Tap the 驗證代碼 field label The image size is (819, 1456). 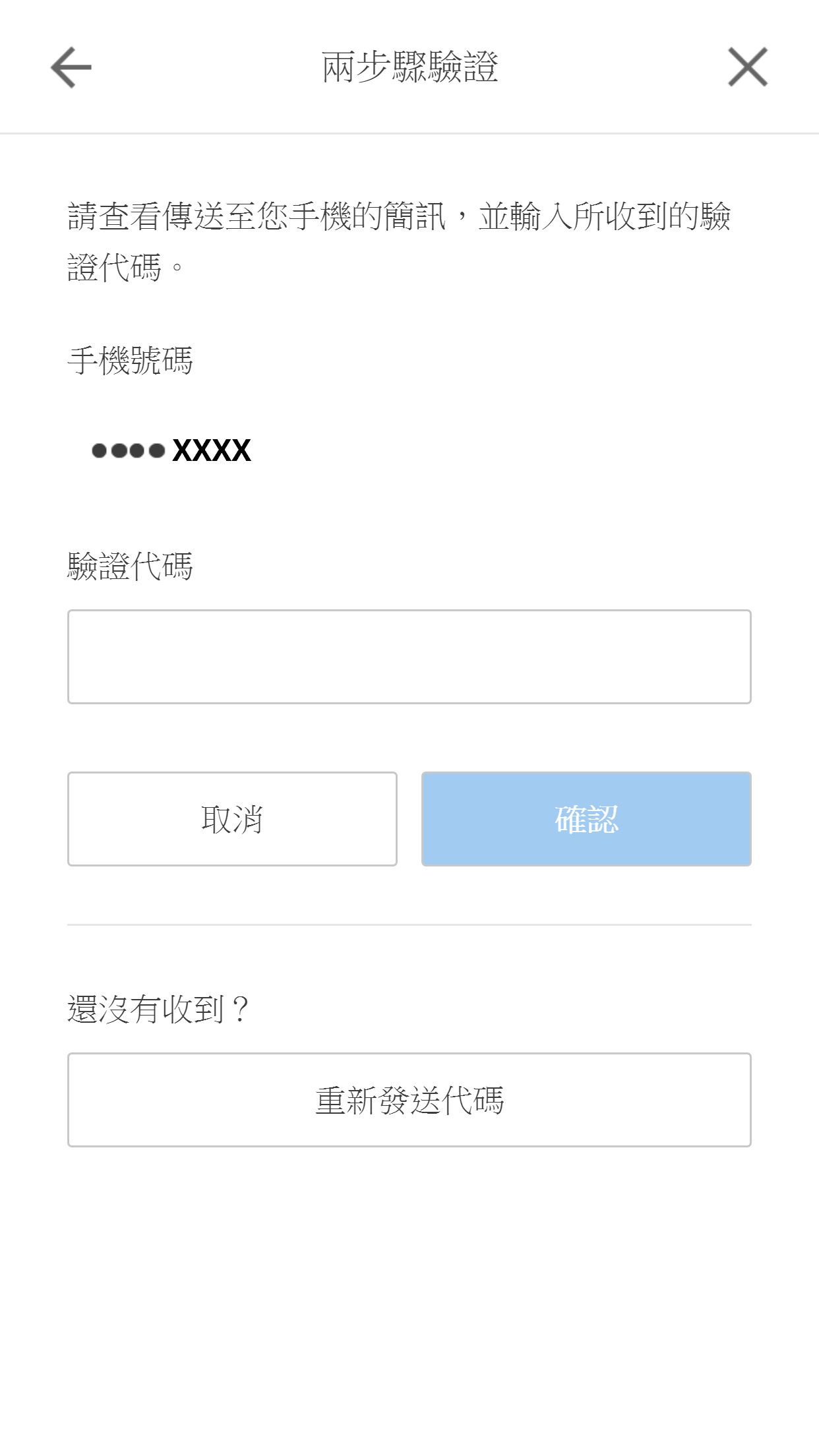click(x=130, y=566)
